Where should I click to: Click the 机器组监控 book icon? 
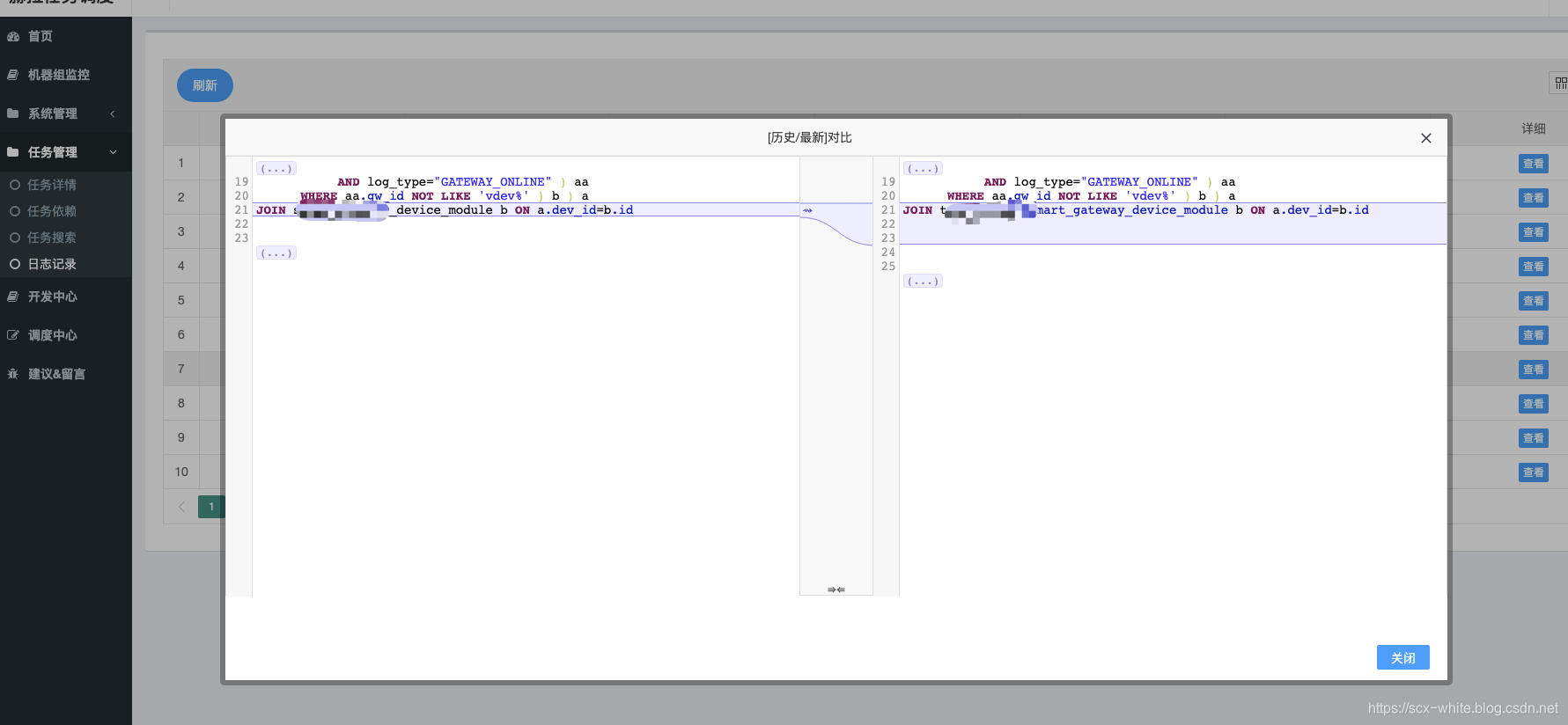tap(13, 75)
